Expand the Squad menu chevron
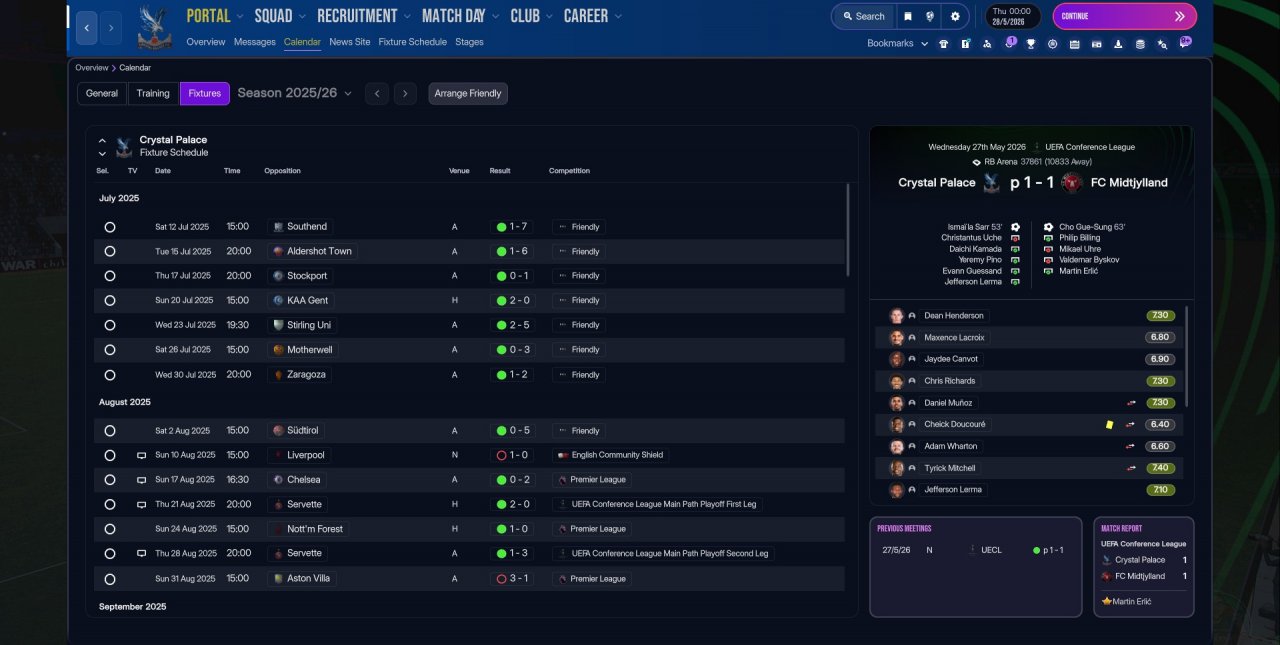The width and height of the screenshot is (1280, 645). click(x=302, y=16)
